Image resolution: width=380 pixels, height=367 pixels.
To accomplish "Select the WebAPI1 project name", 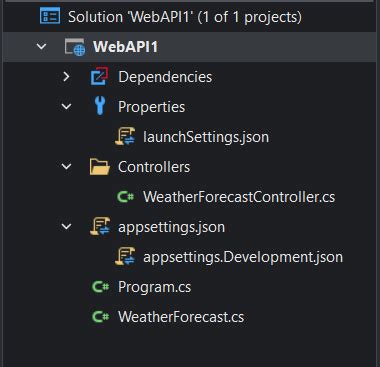I will [x=125, y=47].
